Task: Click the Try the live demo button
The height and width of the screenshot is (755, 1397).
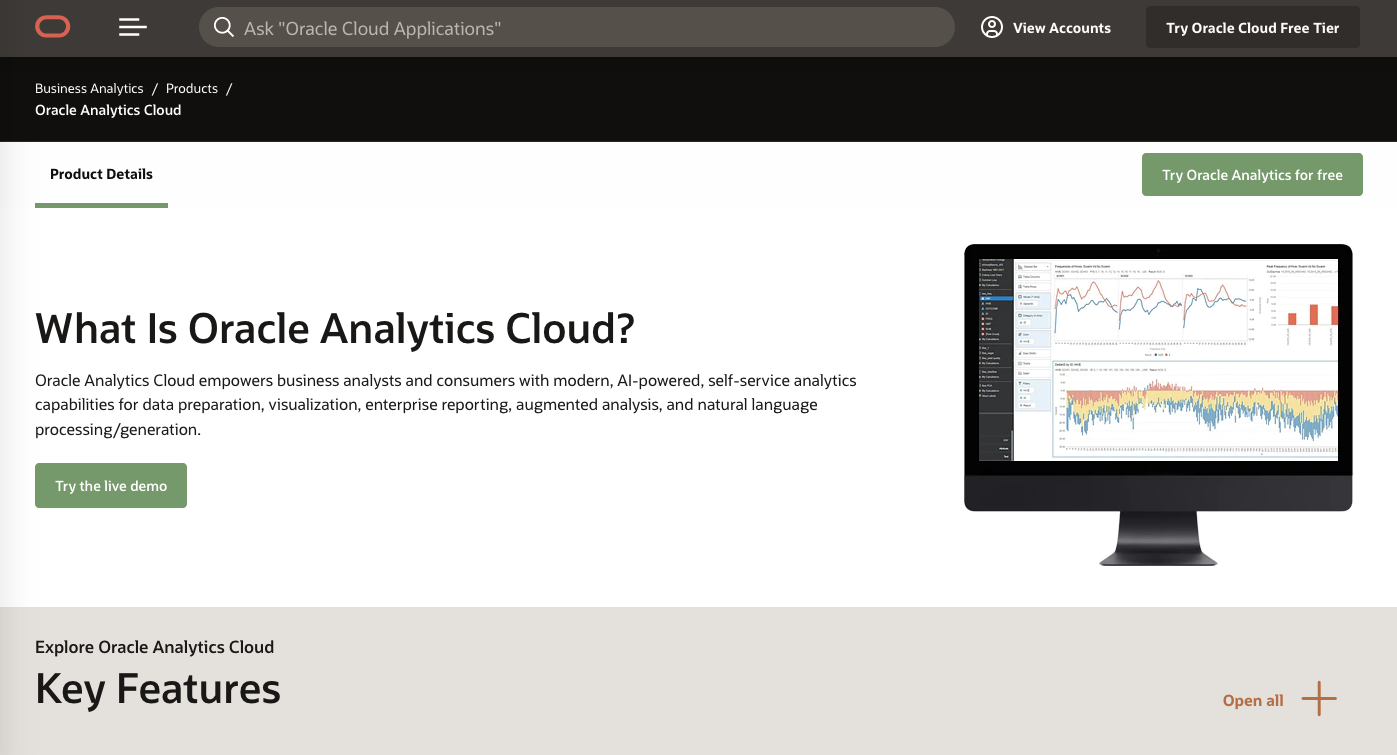Action: coord(111,485)
